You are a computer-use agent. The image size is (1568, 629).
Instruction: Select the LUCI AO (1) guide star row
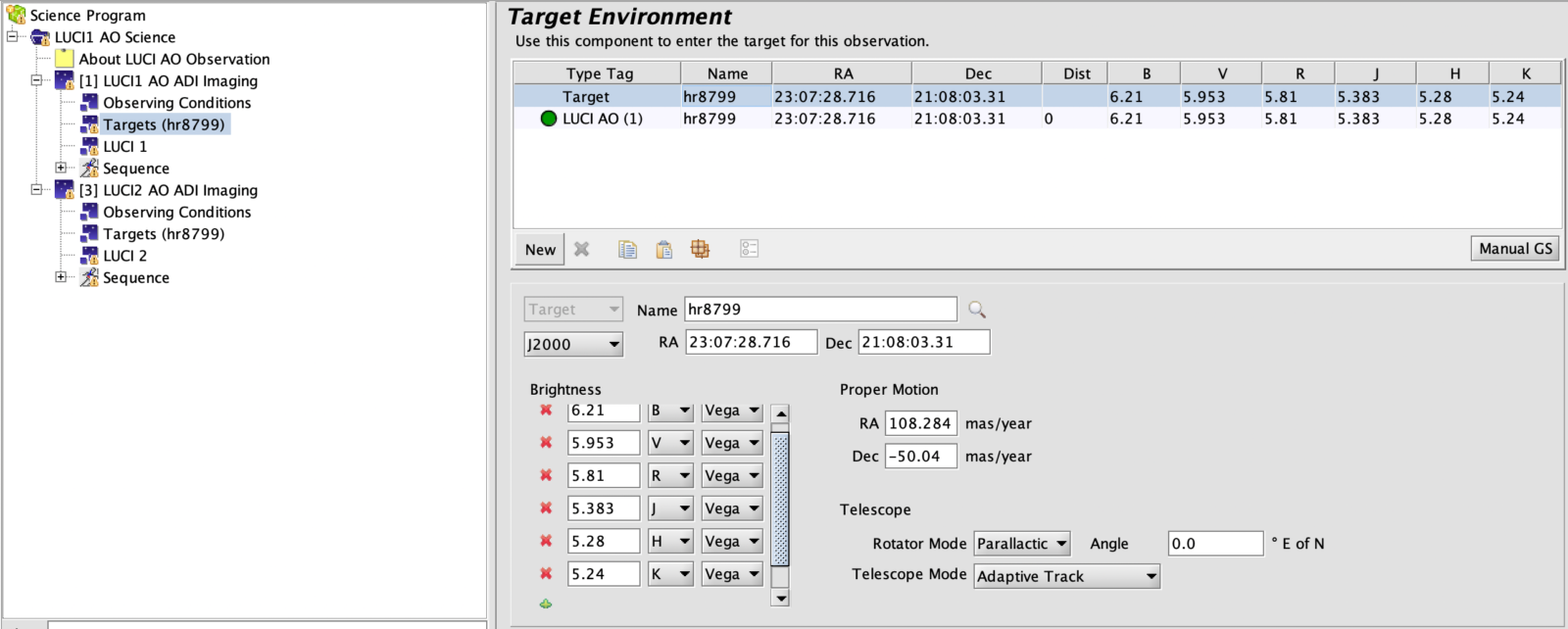1037,119
